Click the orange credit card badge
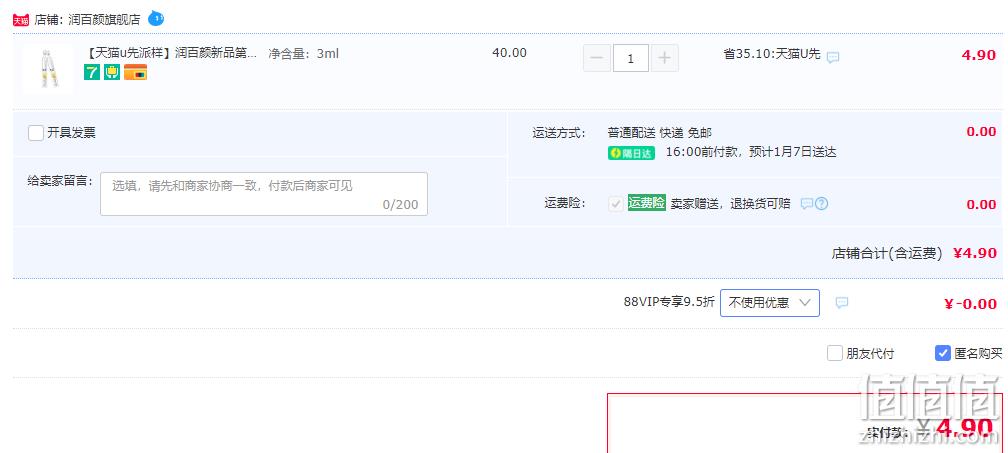1008x453 pixels. pos(136,73)
